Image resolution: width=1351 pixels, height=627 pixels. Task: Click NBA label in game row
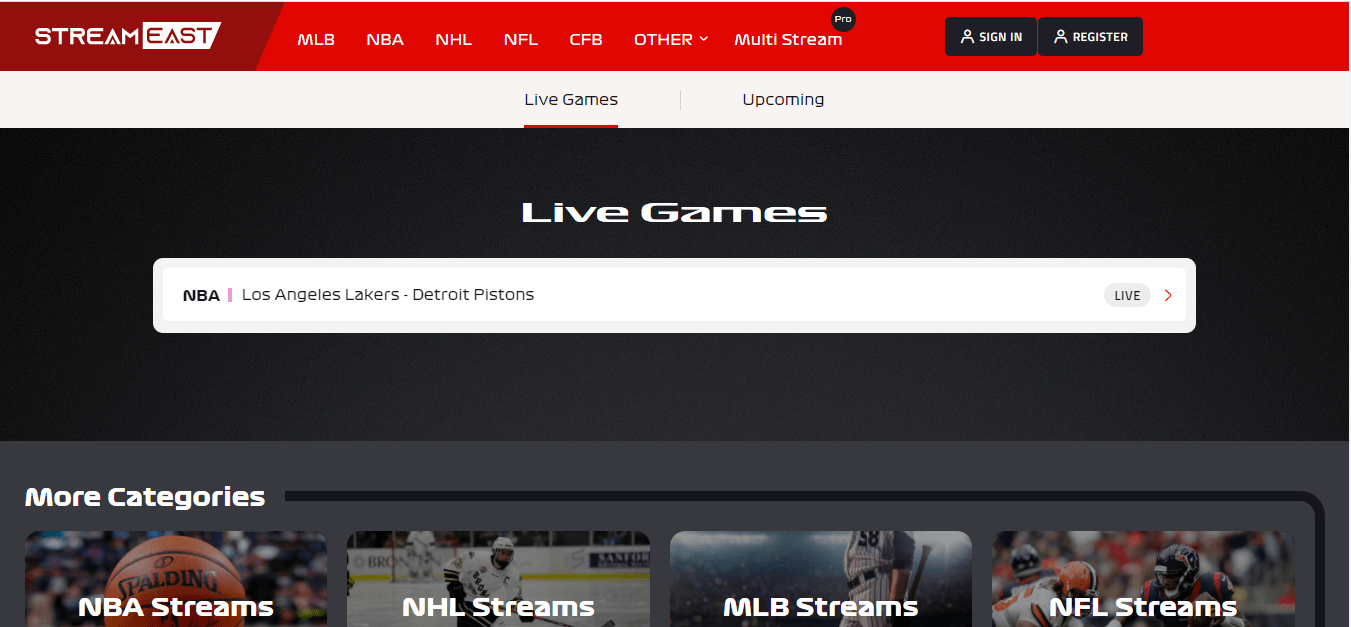tap(201, 295)
